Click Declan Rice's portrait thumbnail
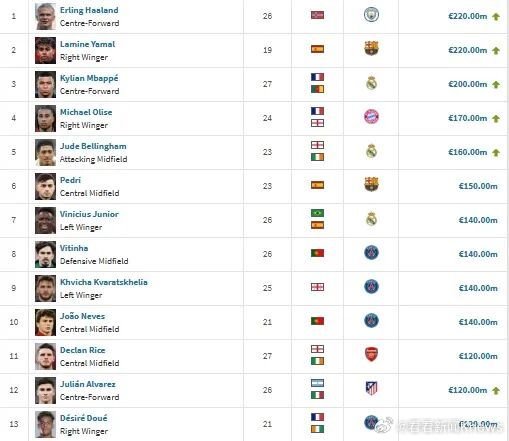 pyautogui.click(x=45, y=357)
